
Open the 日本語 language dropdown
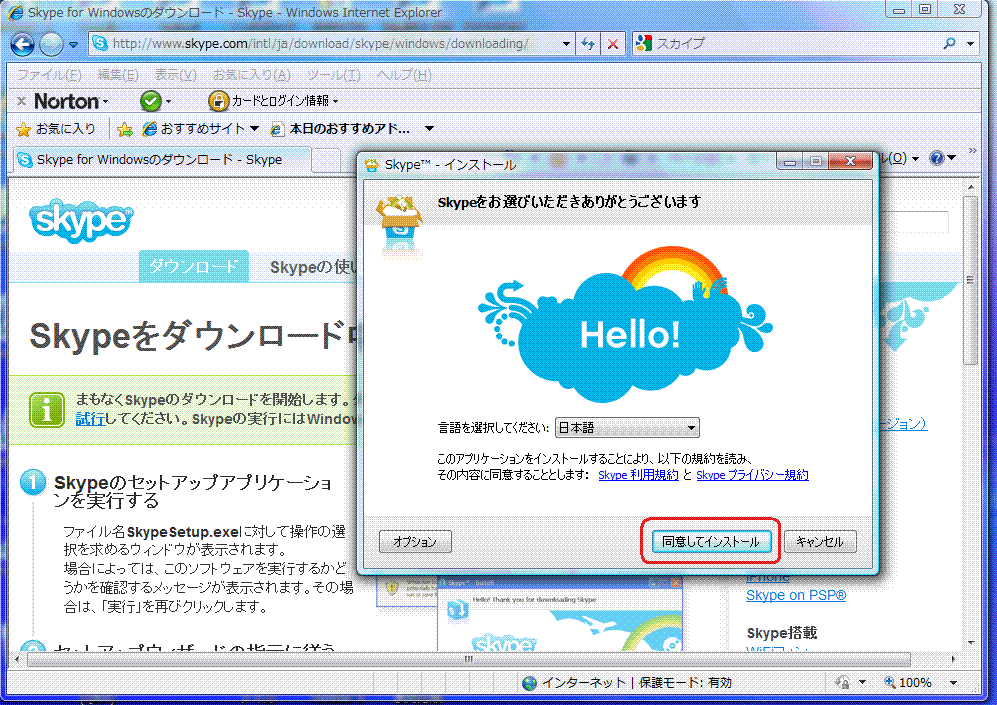click(x=627, y=428)
